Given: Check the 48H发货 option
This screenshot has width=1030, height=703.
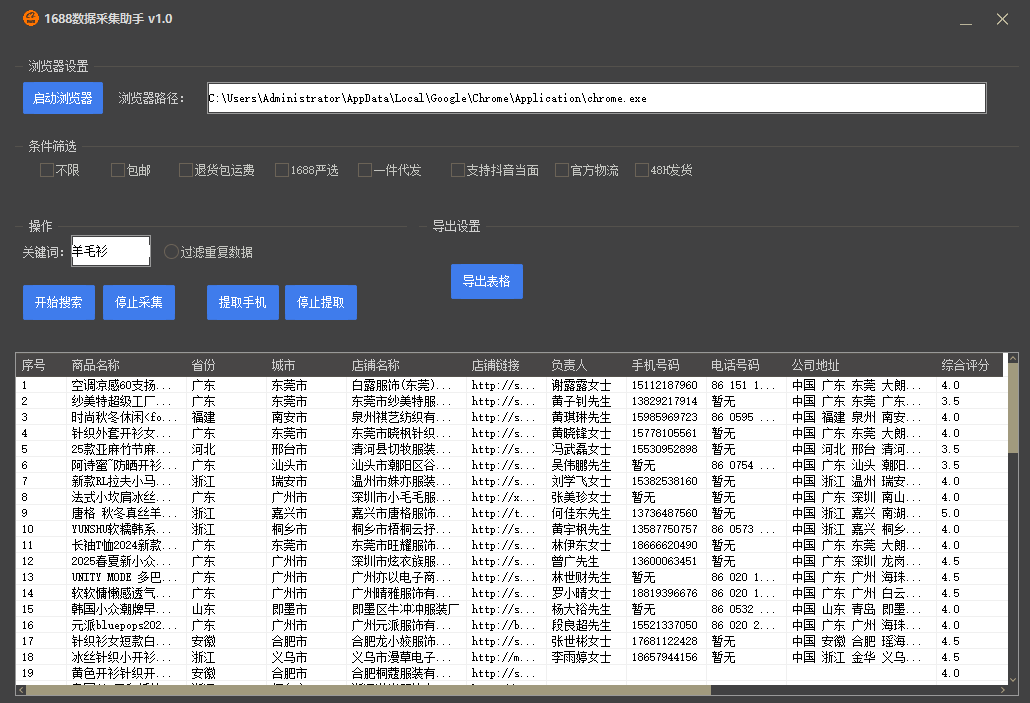Looking at the screenshot, I should click(641, 169).
